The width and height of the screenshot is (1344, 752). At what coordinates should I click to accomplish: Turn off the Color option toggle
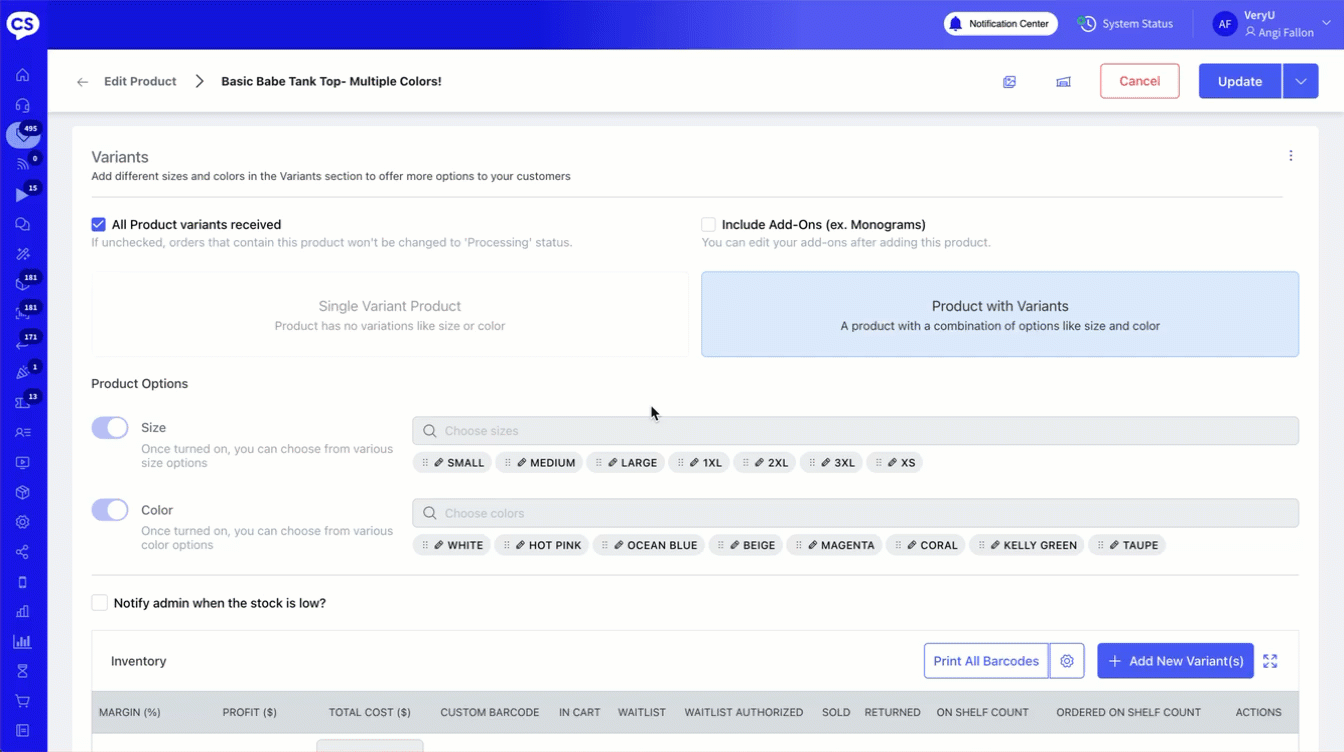(110, 510)
